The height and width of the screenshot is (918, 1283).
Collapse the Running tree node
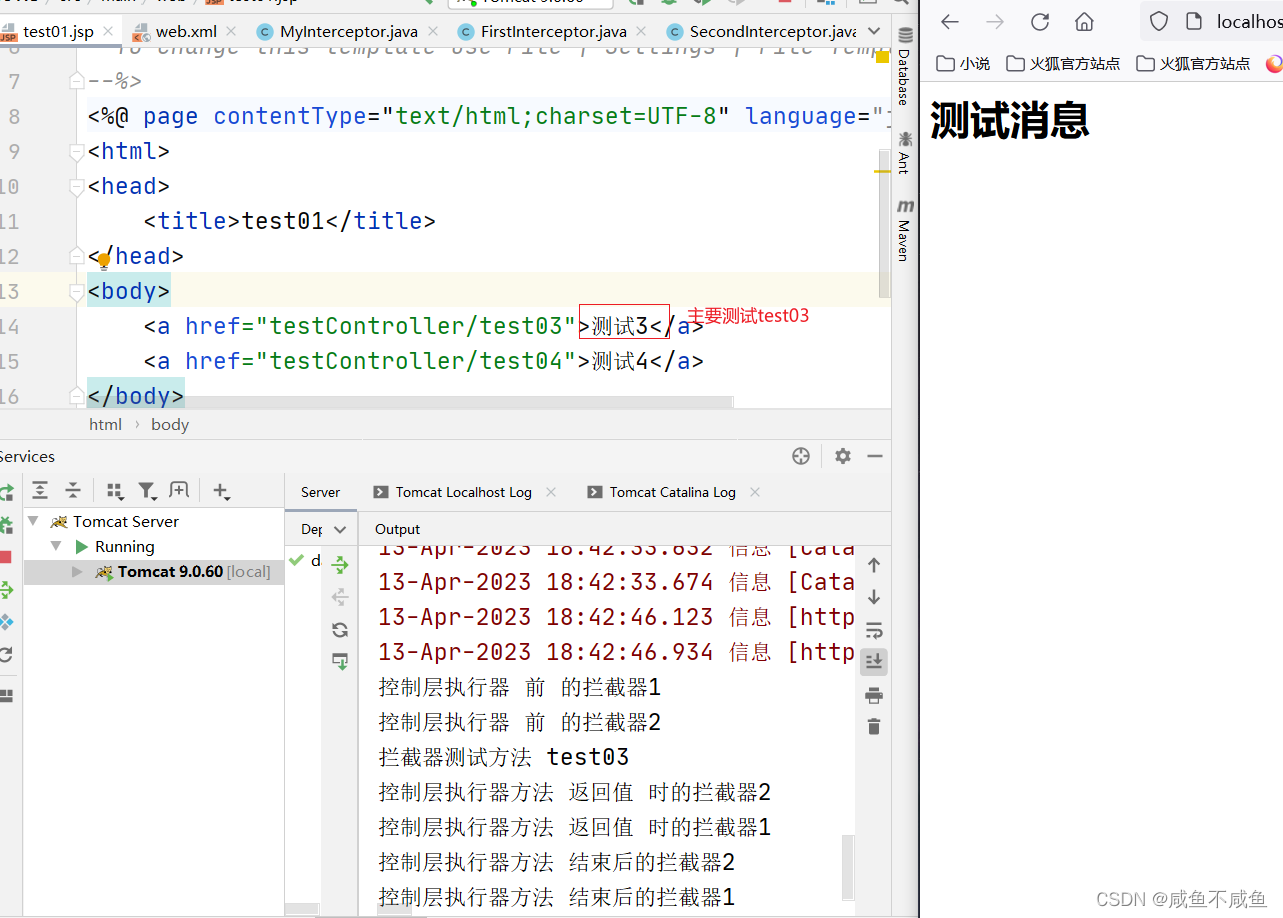[57, 546]
